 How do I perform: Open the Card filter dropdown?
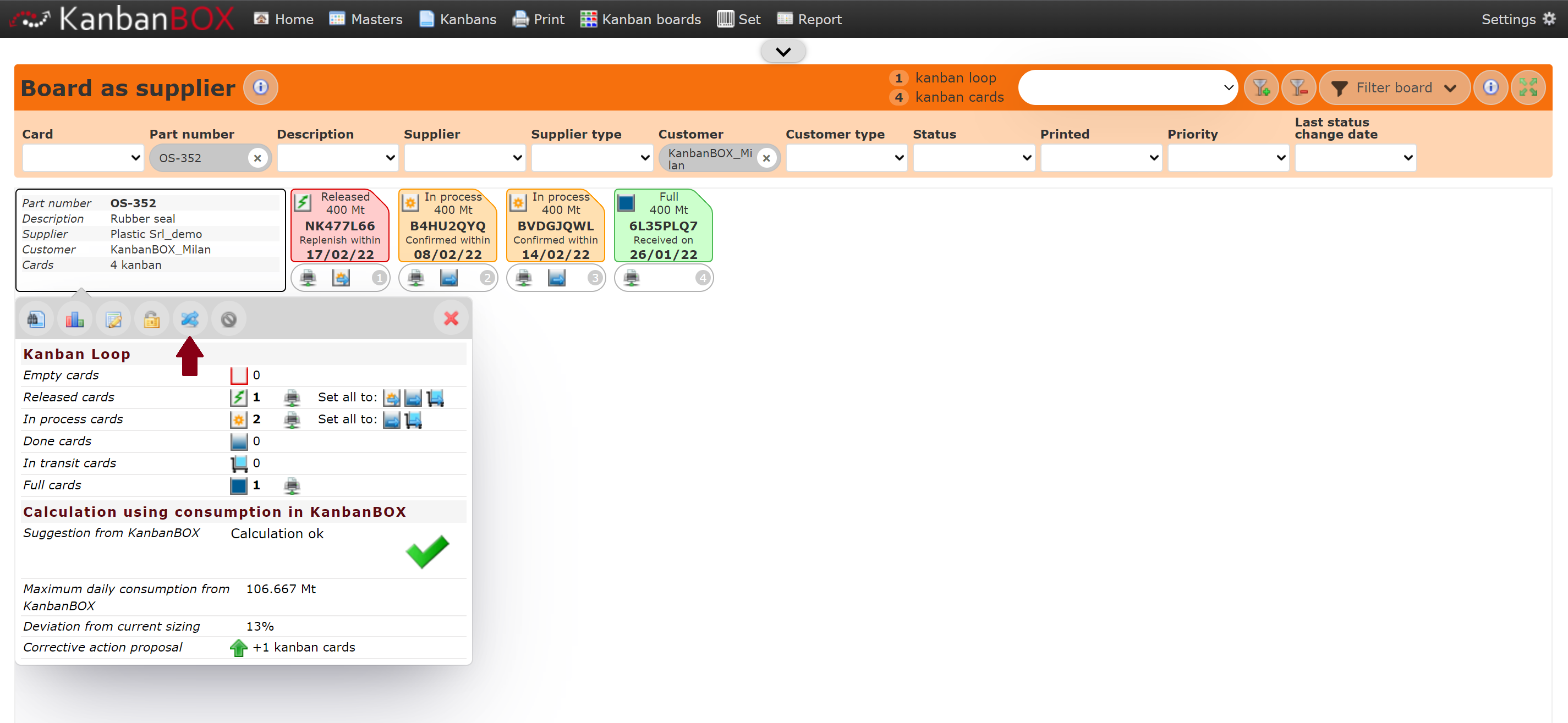(x=83, y=158)
